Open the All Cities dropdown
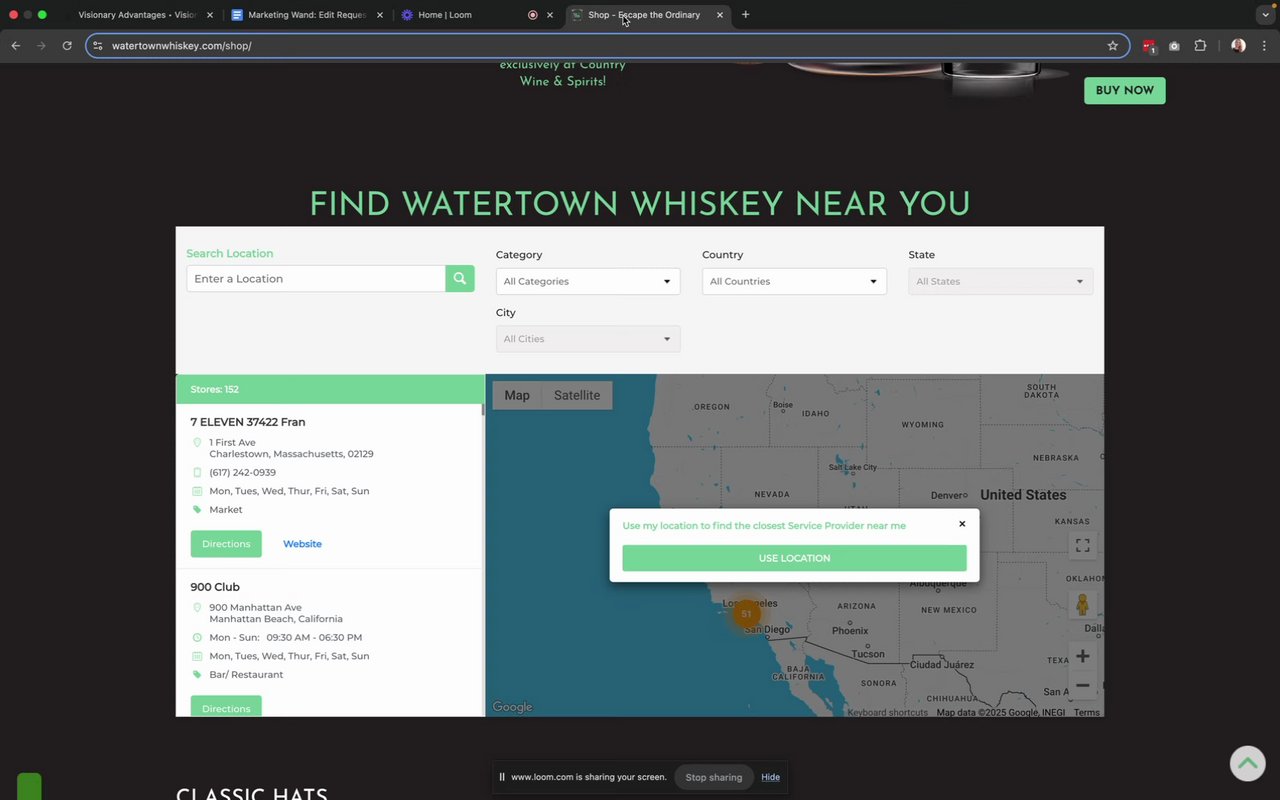Viewport: 1280px width, 800px height. pyautogui.click(x=588, y=339)
